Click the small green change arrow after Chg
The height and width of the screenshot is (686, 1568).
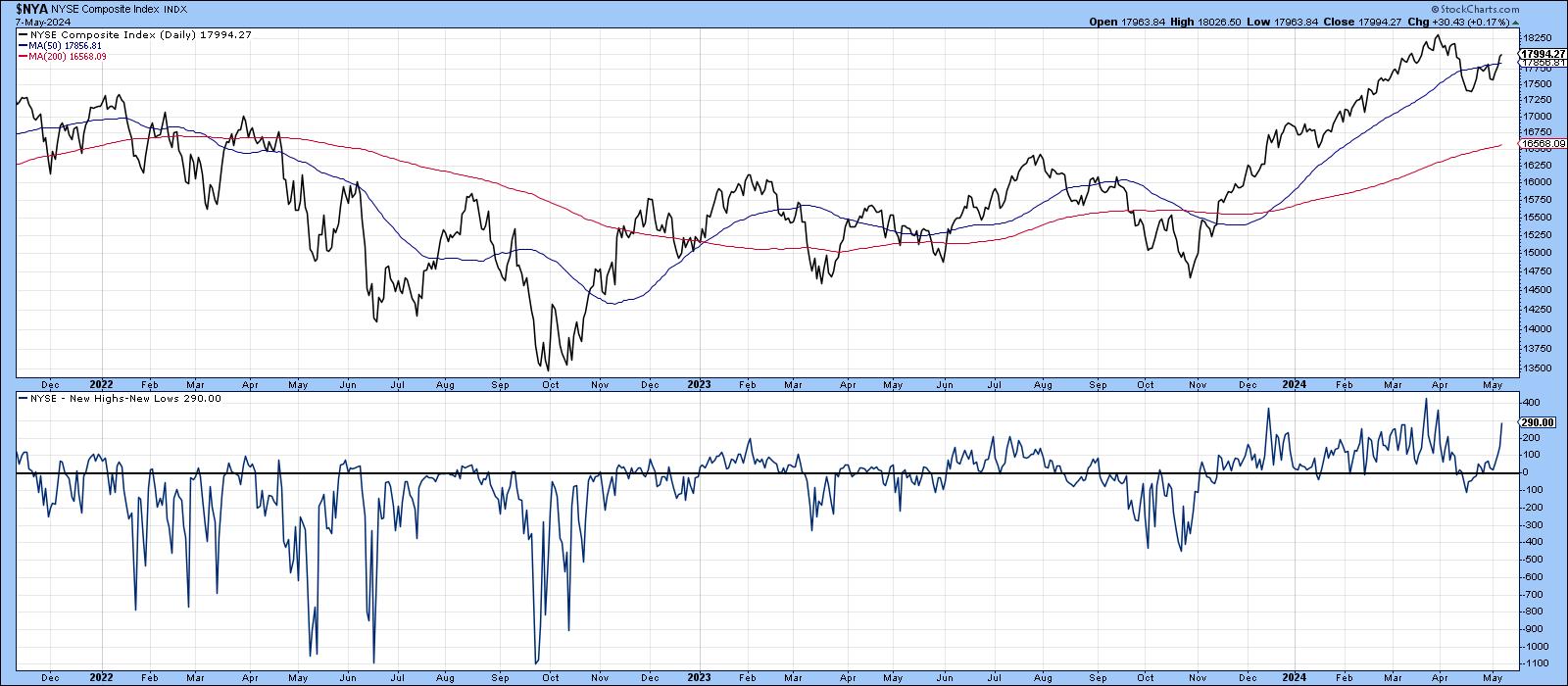pyautogui.click(x=1515, y=21)
